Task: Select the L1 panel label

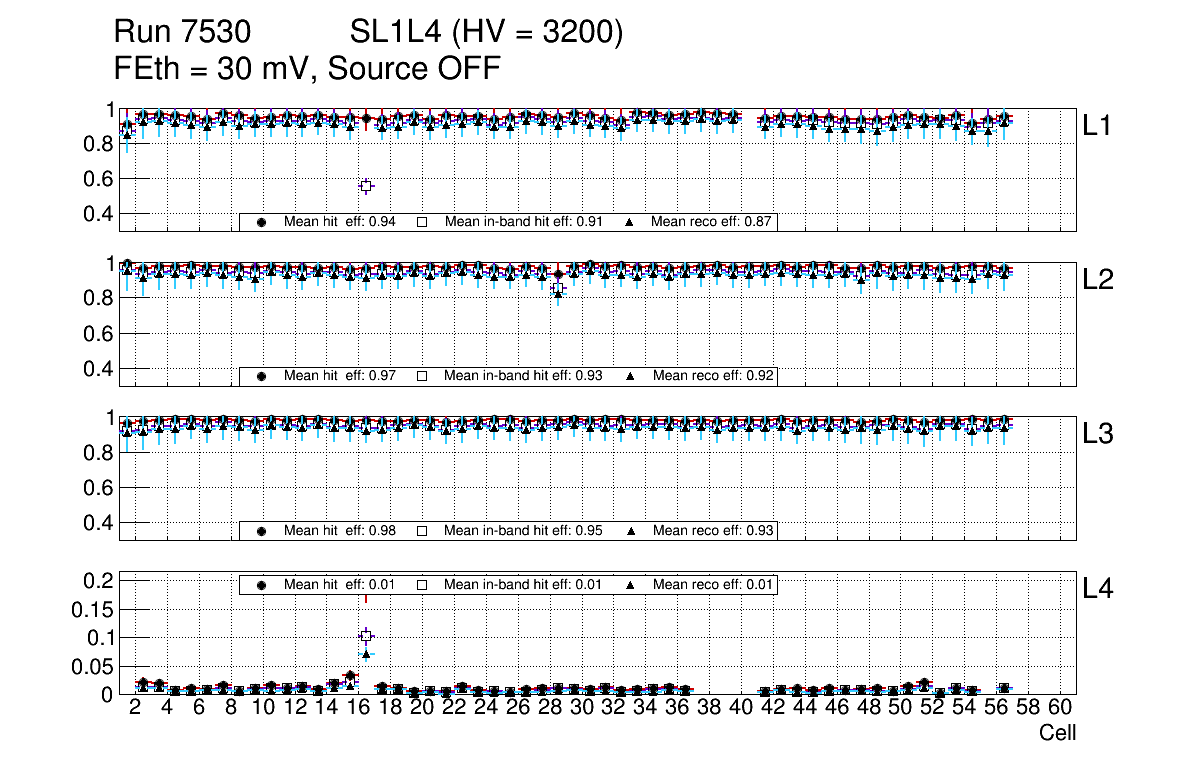Action: (x=1098, y=126)
